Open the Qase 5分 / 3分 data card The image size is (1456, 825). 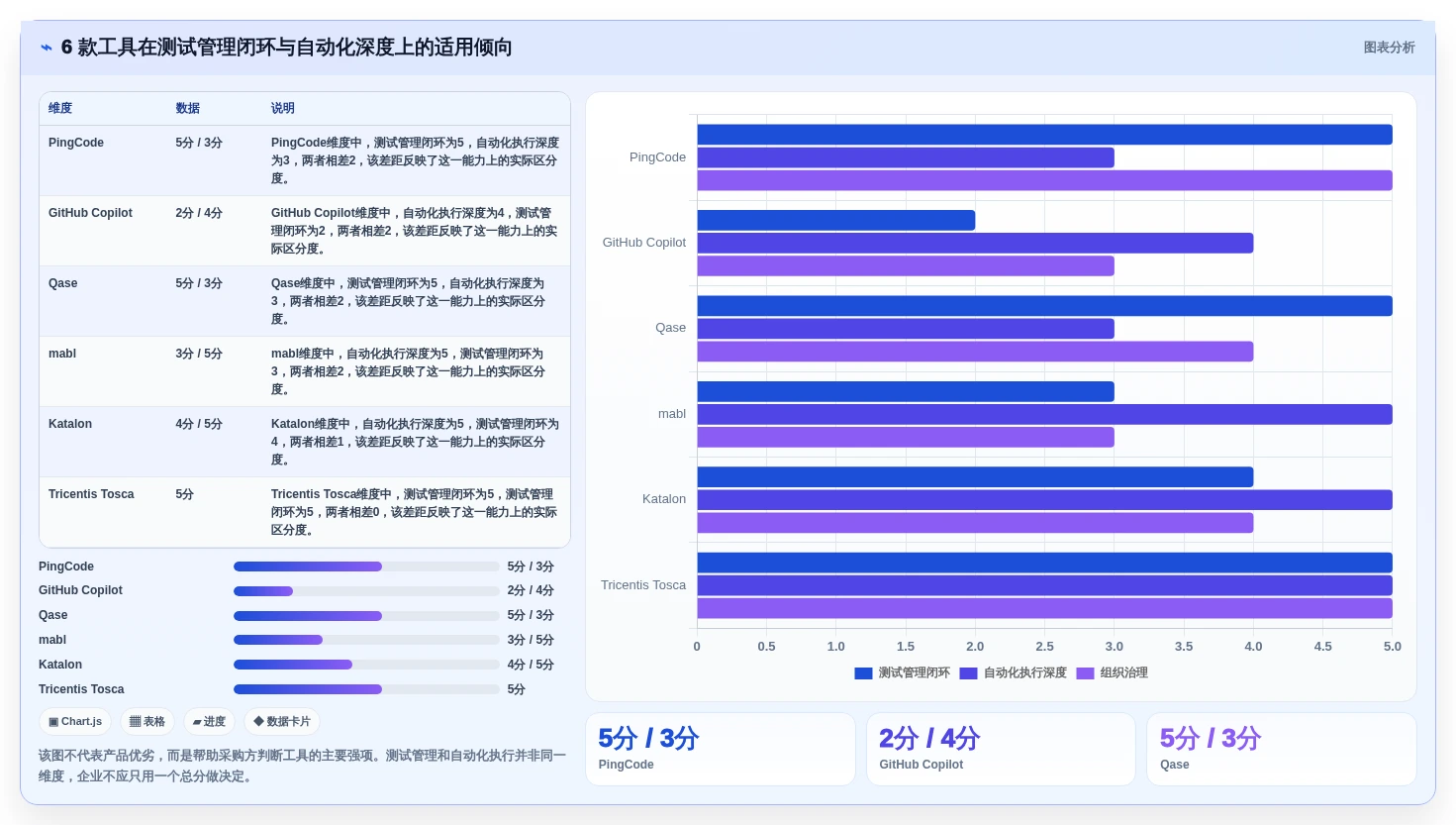[1282, 750]
